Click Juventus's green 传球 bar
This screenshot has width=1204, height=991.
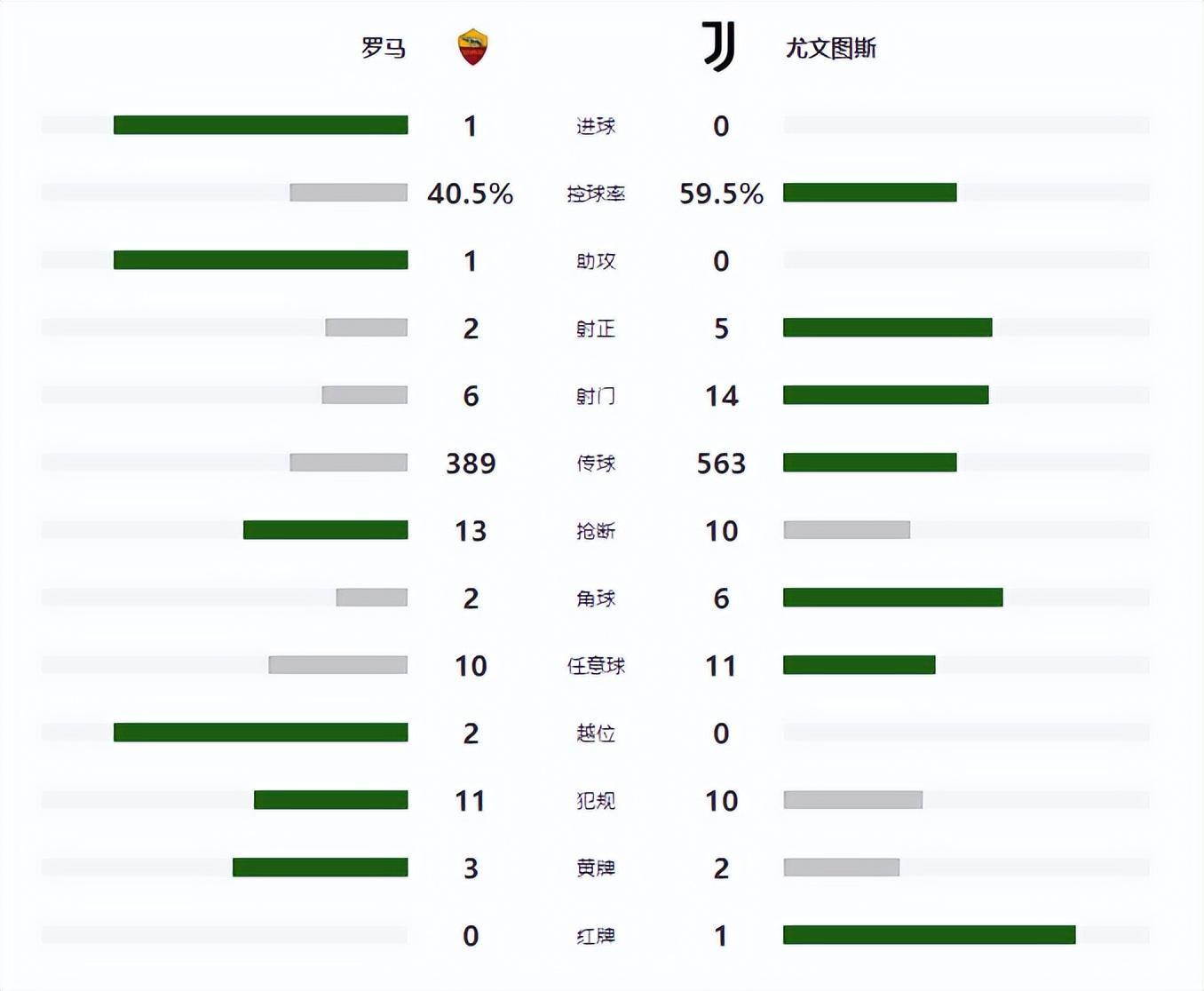(869, 463)
